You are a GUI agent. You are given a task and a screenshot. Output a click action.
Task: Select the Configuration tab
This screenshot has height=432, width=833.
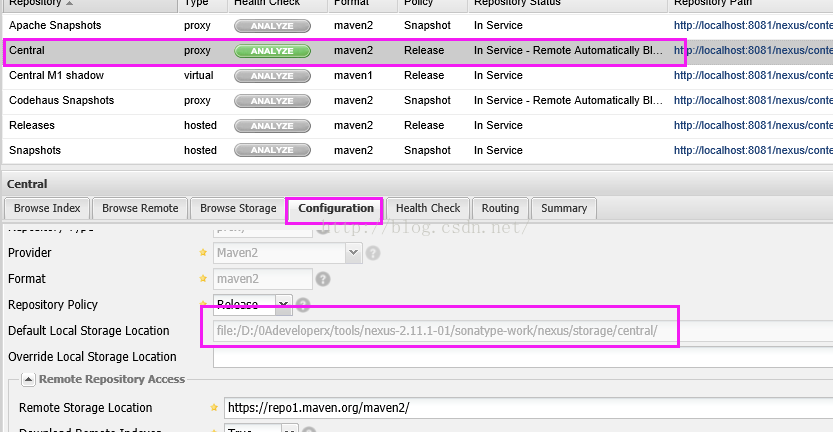tap(336, 208)
